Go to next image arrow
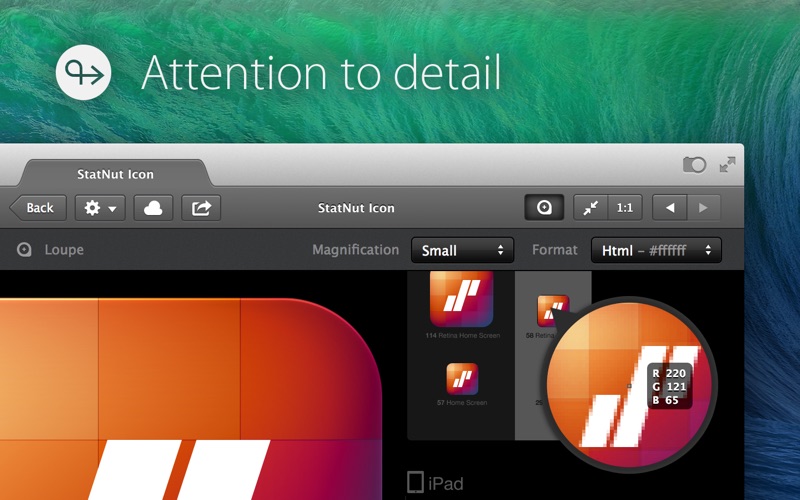This screenshot has height=500, width=800. pos(704,208)
